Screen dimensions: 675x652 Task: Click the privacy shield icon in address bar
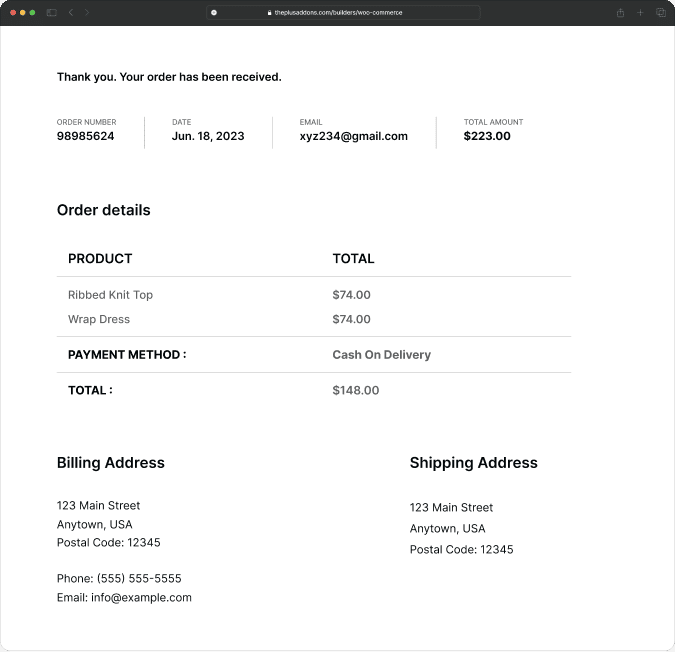coord(214,12)
